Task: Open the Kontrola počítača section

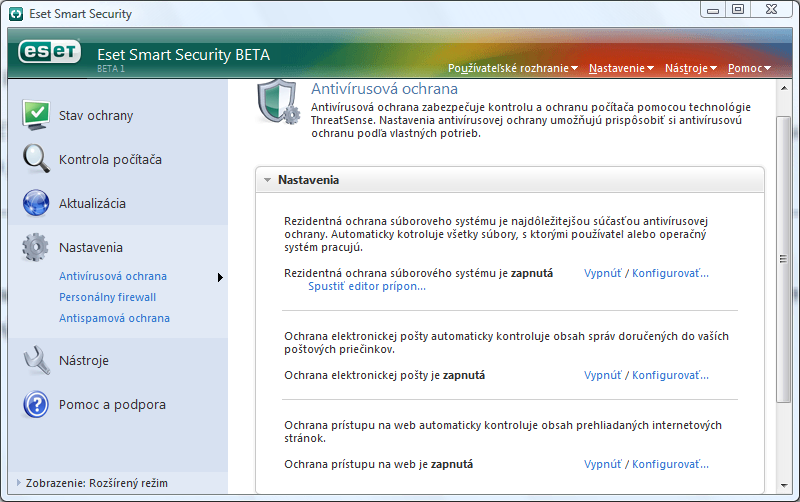Action: pyautogui.click(x=110, y=160)
